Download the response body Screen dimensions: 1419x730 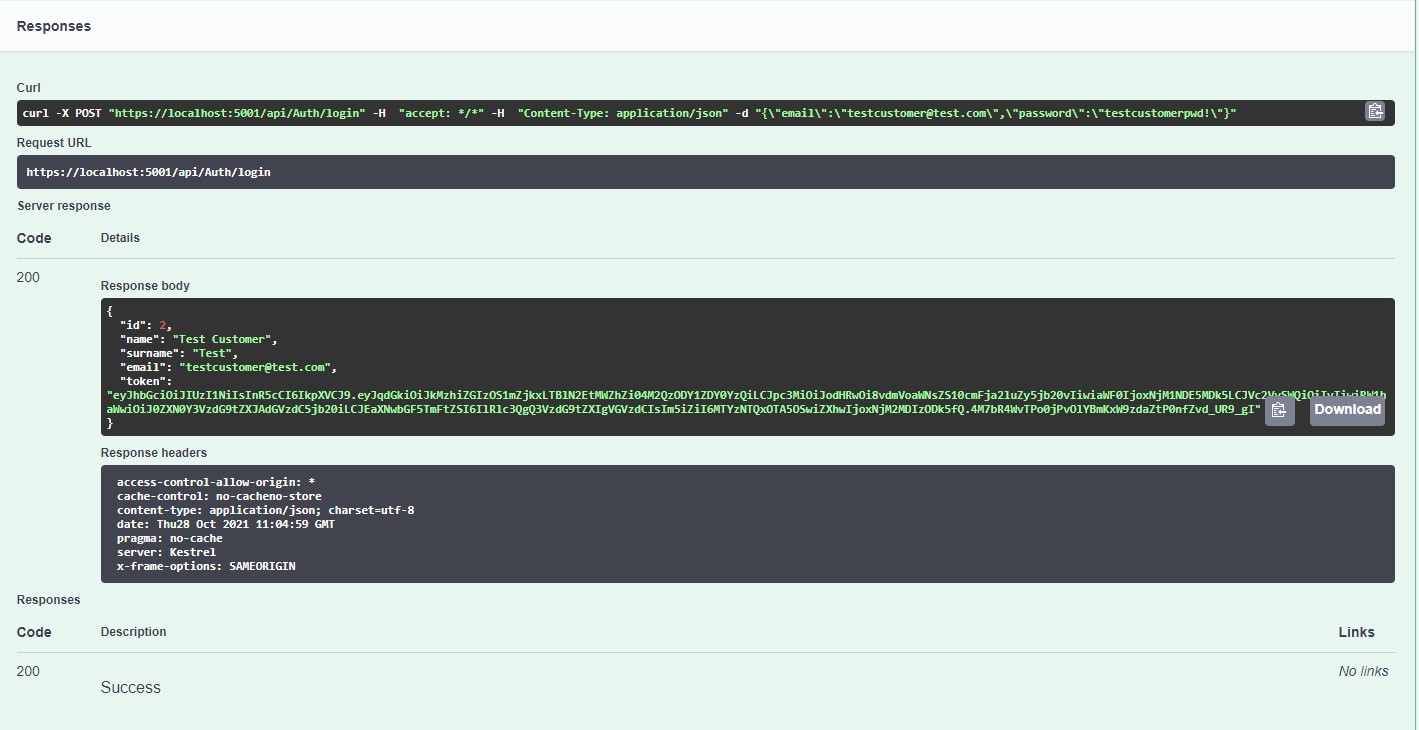click(1347, 410)
